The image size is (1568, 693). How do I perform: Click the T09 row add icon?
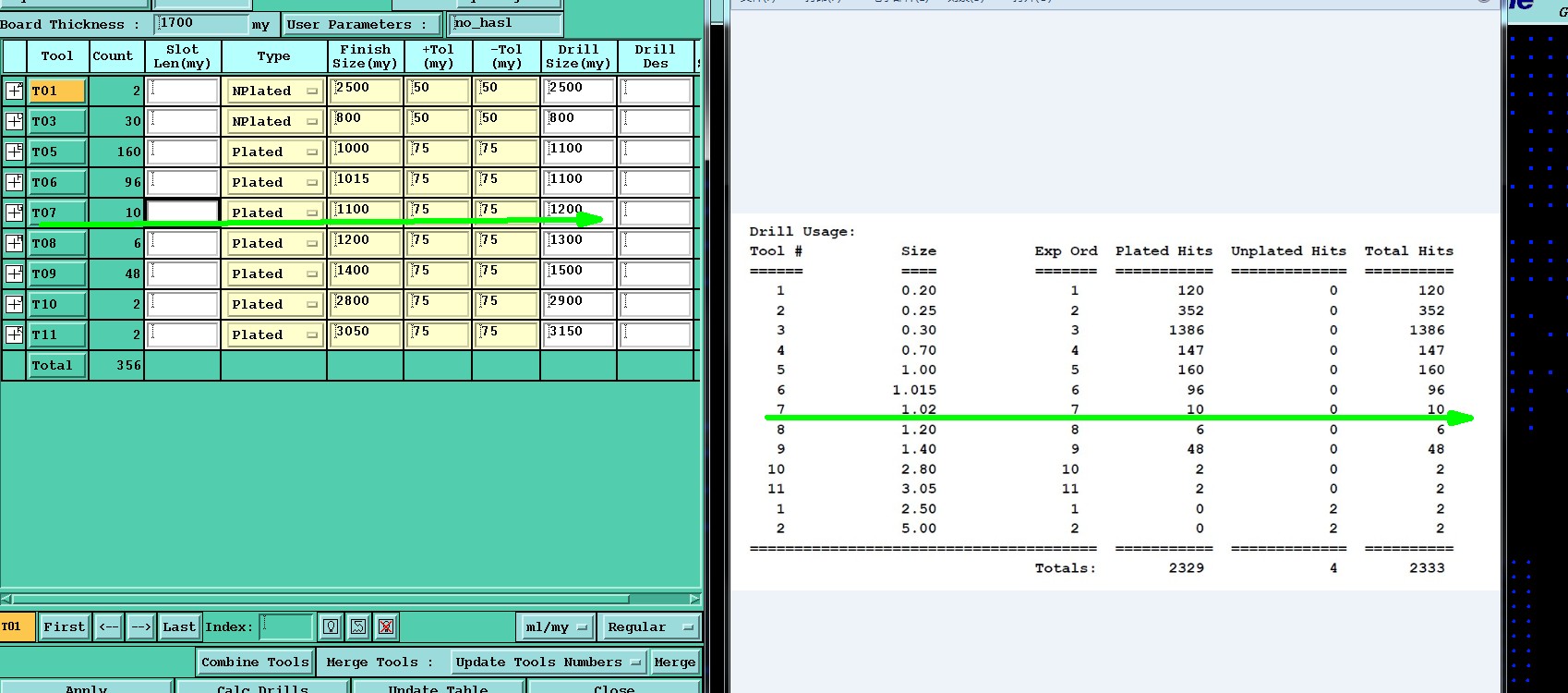14,274
